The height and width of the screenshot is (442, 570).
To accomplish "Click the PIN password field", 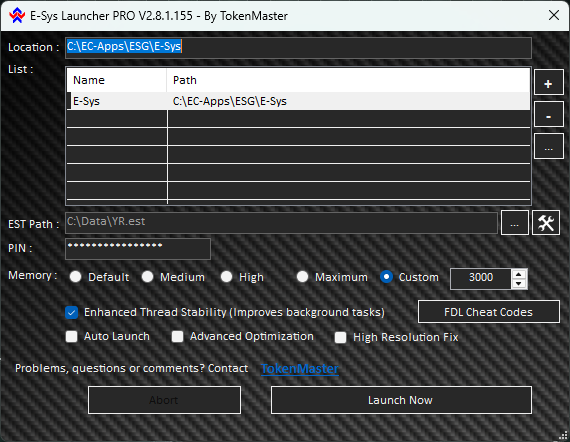I will tap(138, 249).
